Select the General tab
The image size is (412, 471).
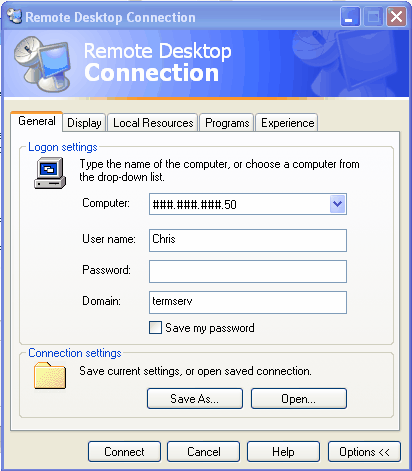pyautogui.click(x=37, y=121)
